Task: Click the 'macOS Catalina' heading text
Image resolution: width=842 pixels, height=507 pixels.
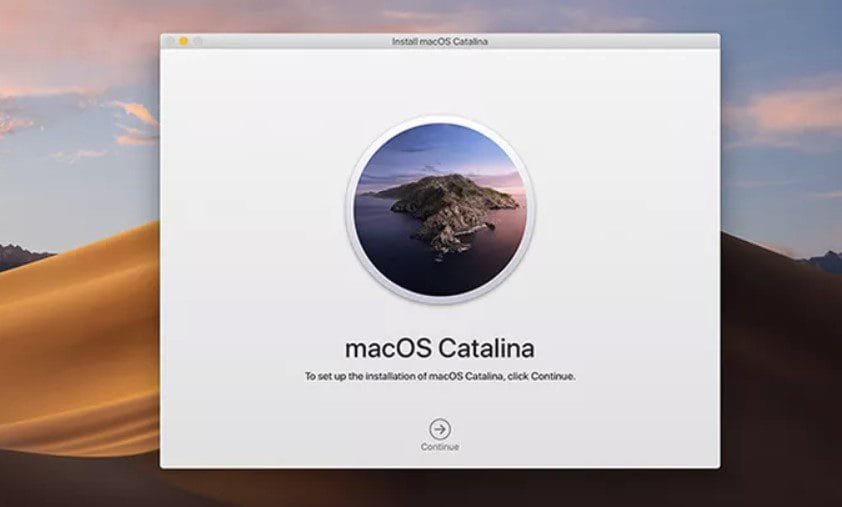Action: click(440, 349)
